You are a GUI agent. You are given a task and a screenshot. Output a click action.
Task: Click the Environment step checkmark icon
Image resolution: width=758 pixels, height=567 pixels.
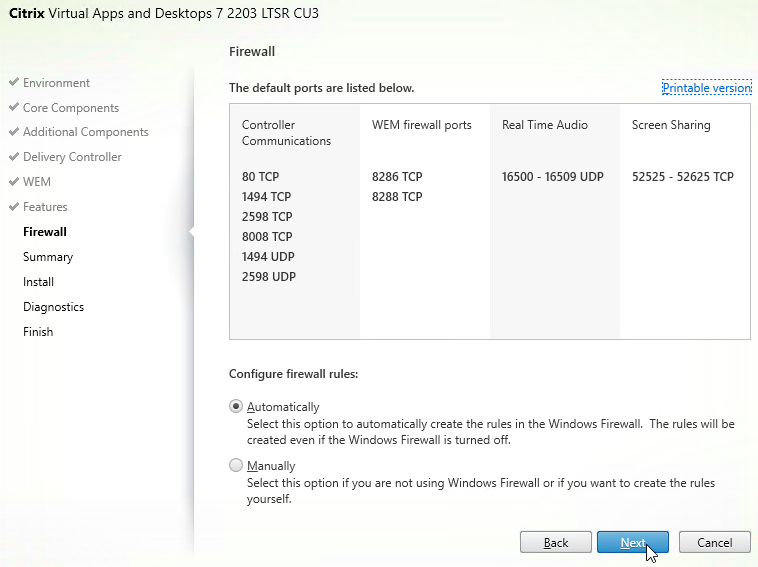14,83
